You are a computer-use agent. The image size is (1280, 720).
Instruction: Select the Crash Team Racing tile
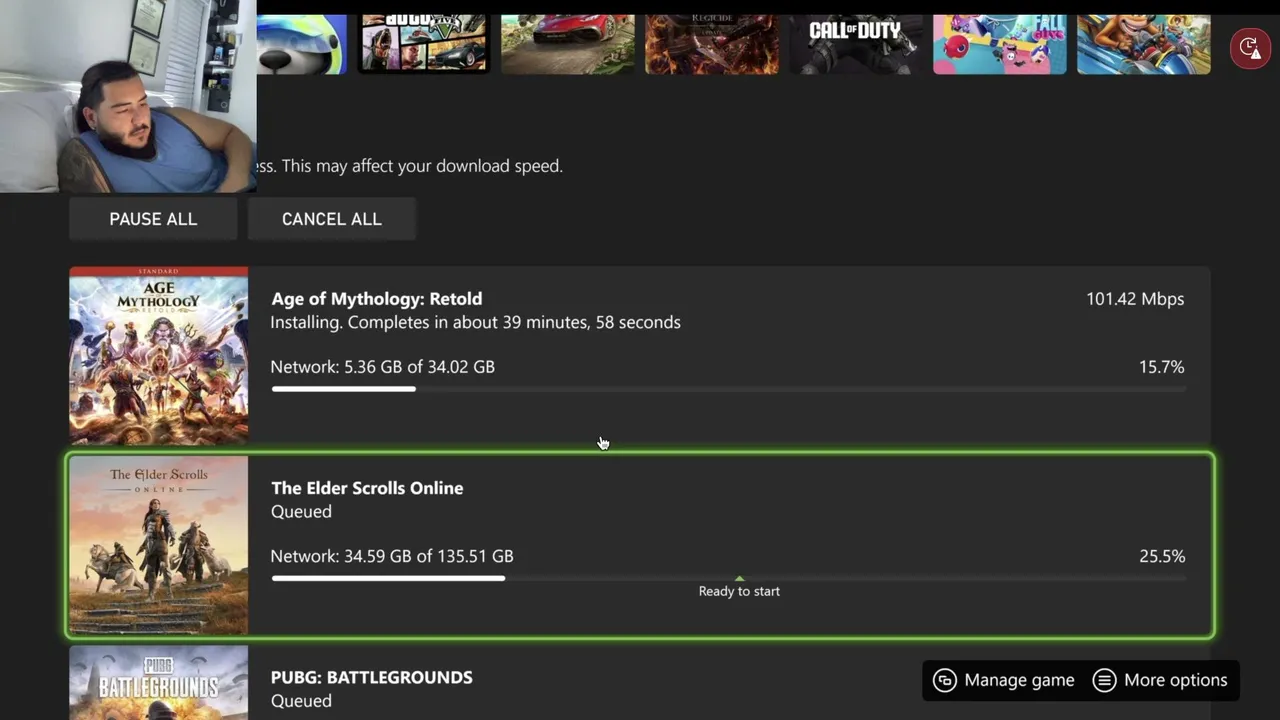click(x=1143, y=44)
